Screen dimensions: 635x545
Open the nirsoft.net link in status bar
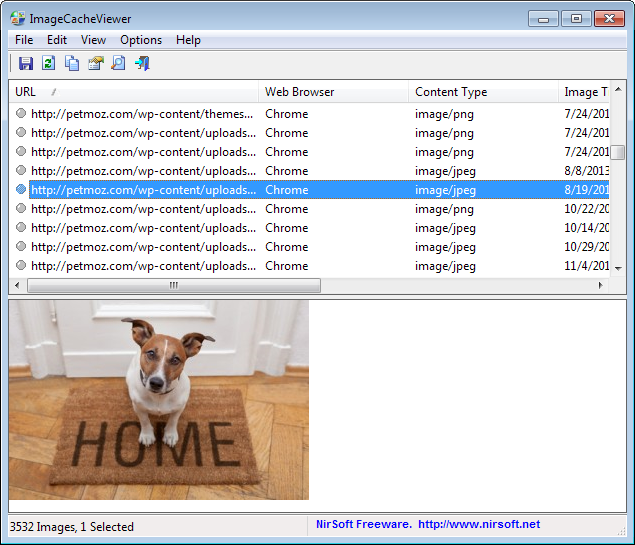(x=479, y=524)
